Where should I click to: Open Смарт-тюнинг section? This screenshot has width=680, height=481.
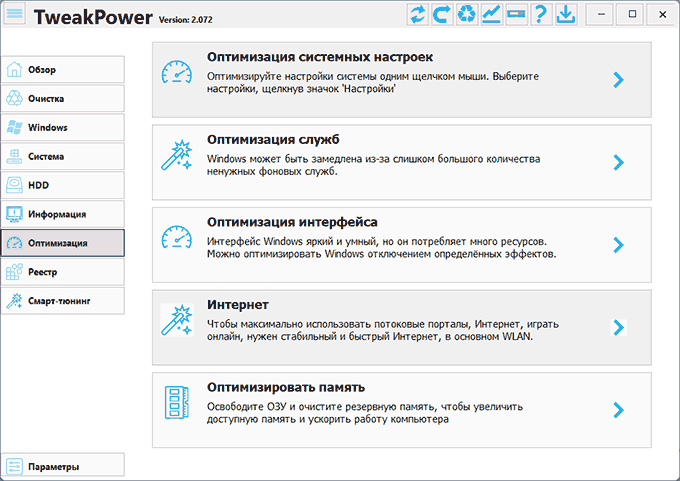point(63,301)
